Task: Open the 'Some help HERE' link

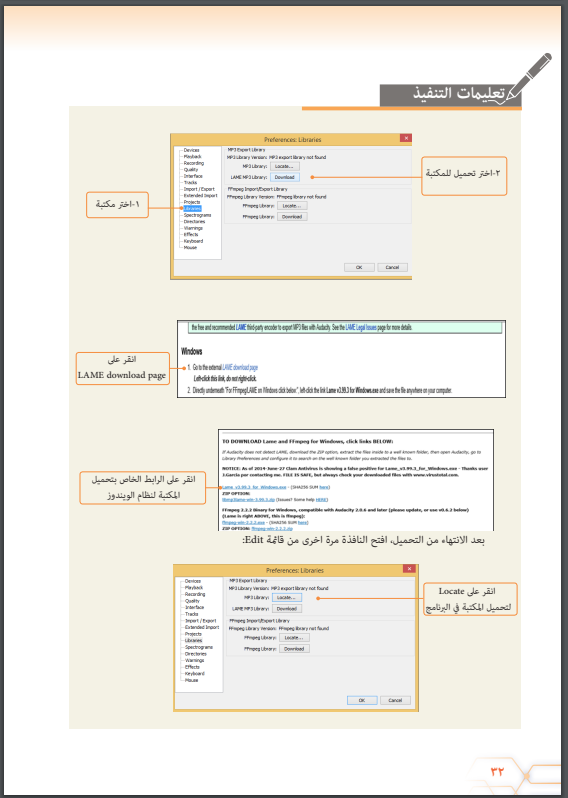Action: click(x=321, y=500)
